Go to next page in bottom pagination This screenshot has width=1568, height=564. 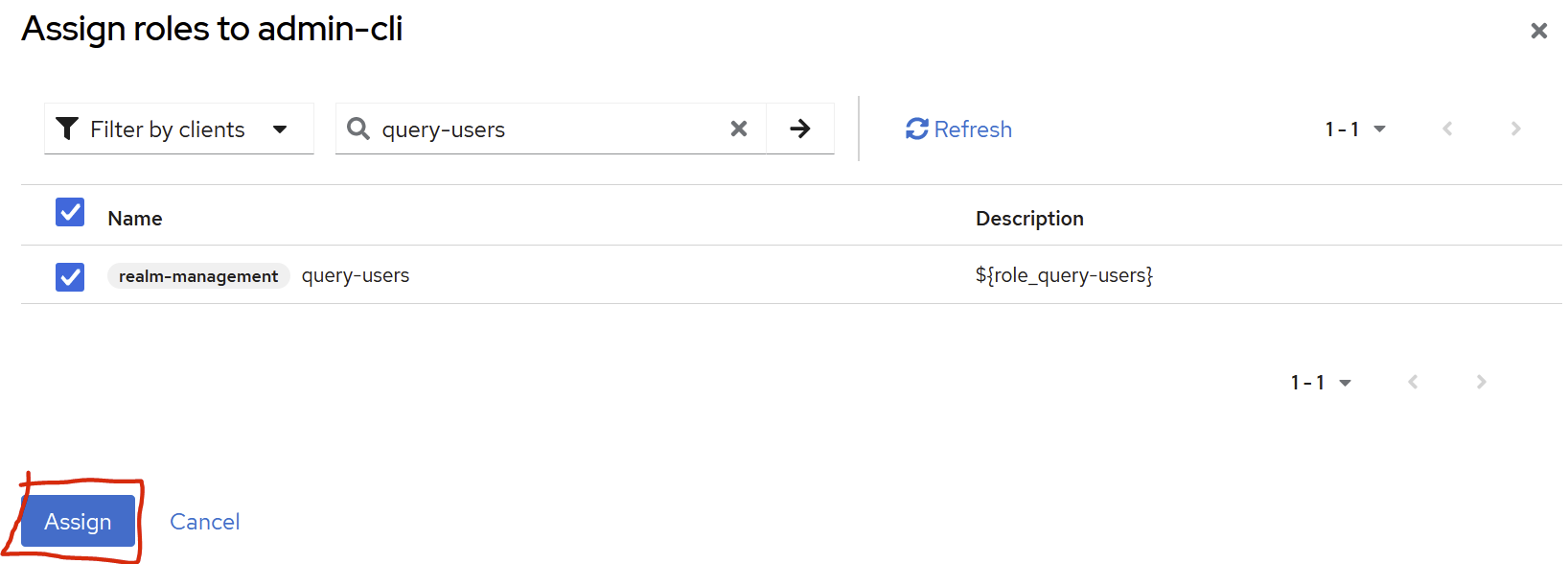tap(1481, 382)
